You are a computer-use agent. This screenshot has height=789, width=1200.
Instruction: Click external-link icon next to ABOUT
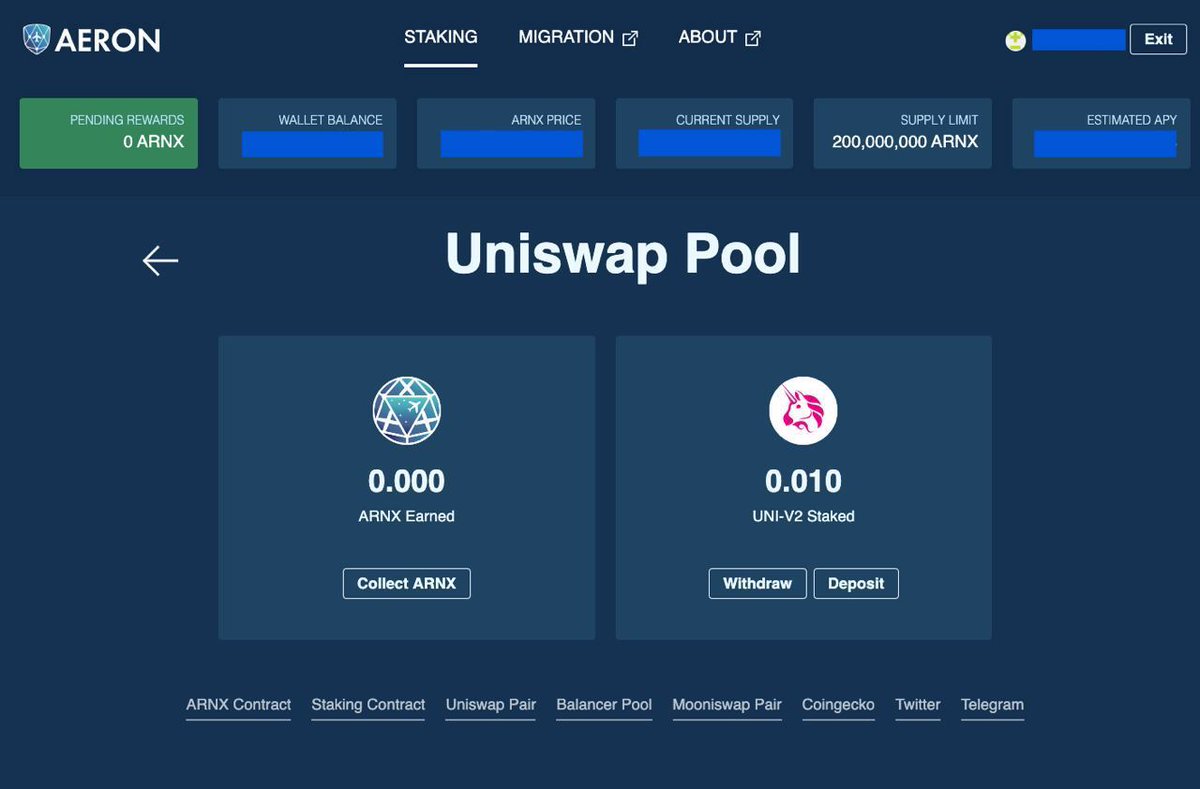[753, 39]
